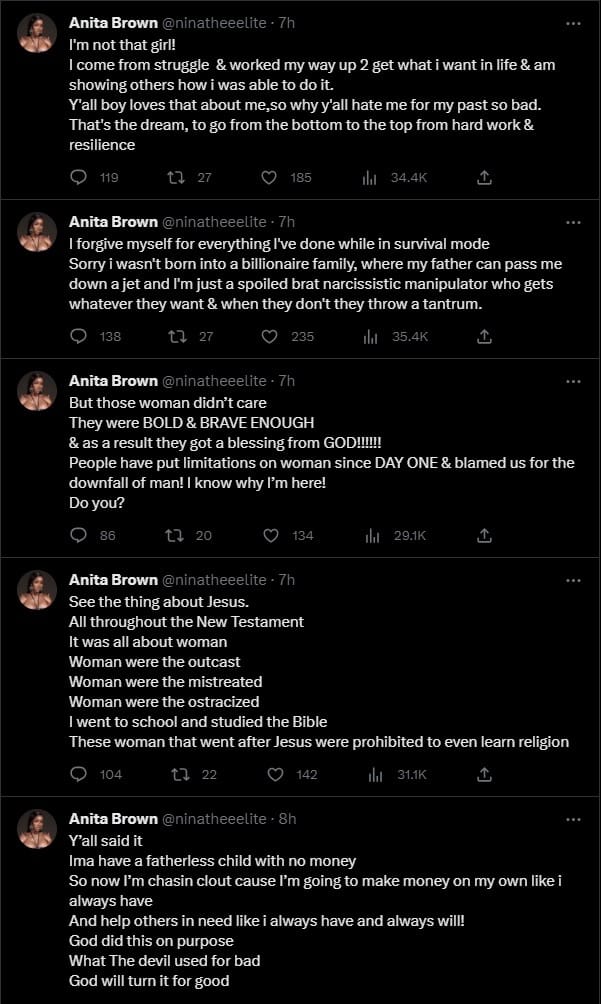
Task: Reply to the tweet with 86 replies
Action: pyautogui.click(x=80, y=536)
